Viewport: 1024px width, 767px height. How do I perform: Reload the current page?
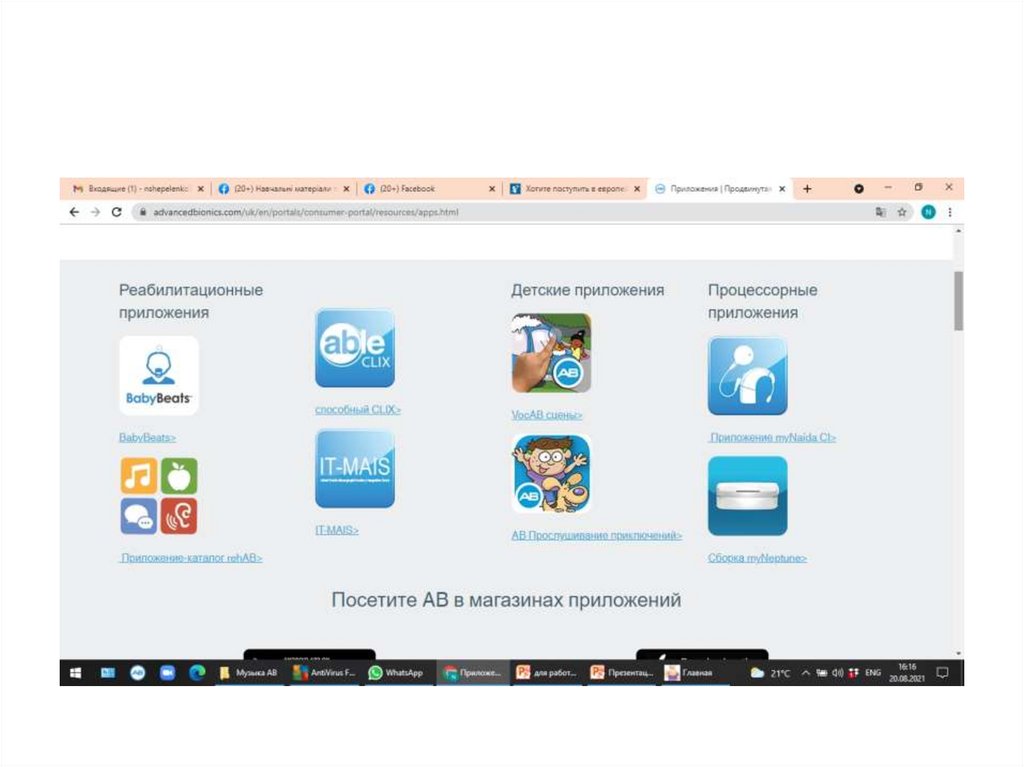pyautogui.click(x=117, y=212)
